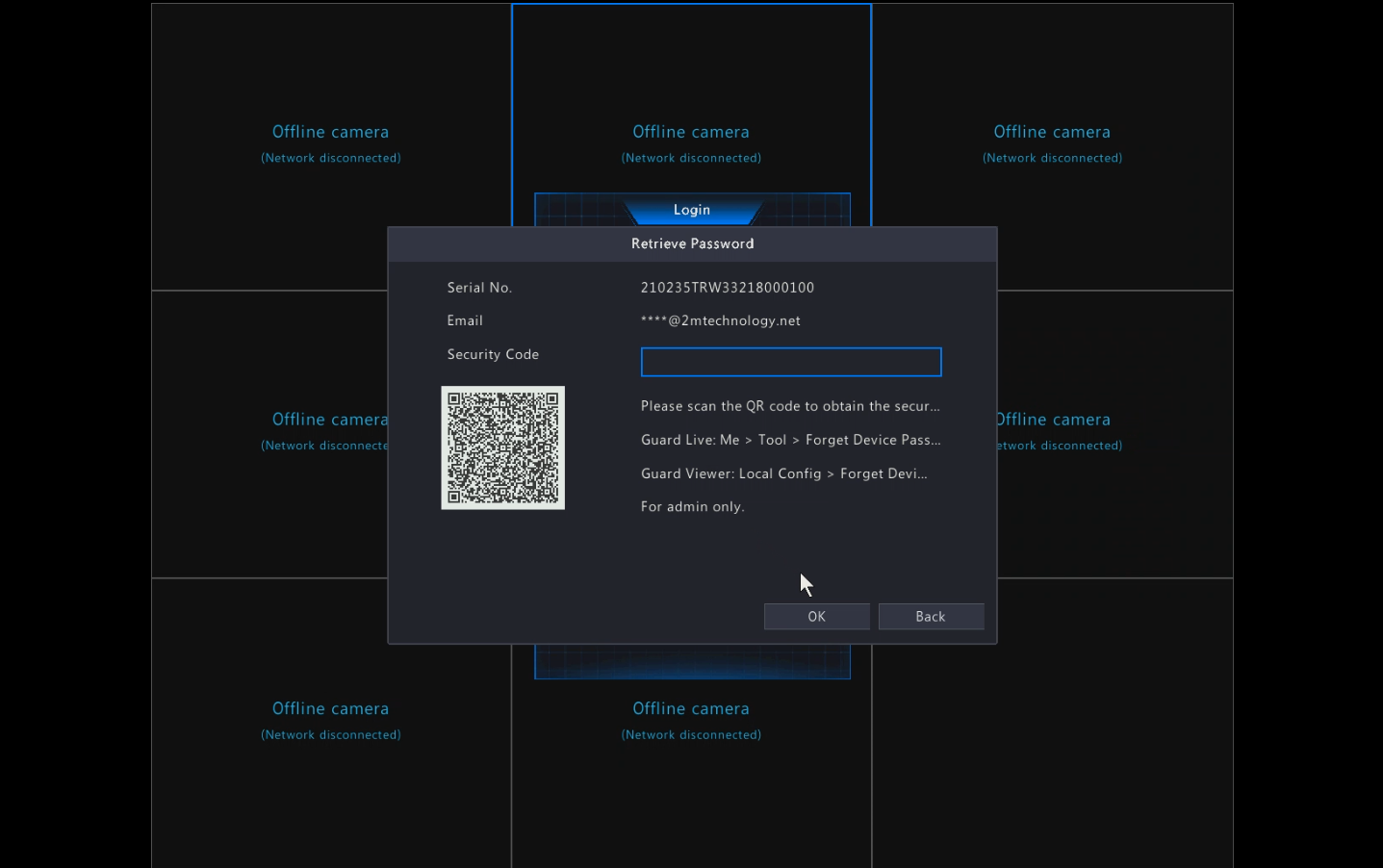Select the top-left offline camera tile
The height and width of the screenshot is (868, 1383).
tap(330, 144)
